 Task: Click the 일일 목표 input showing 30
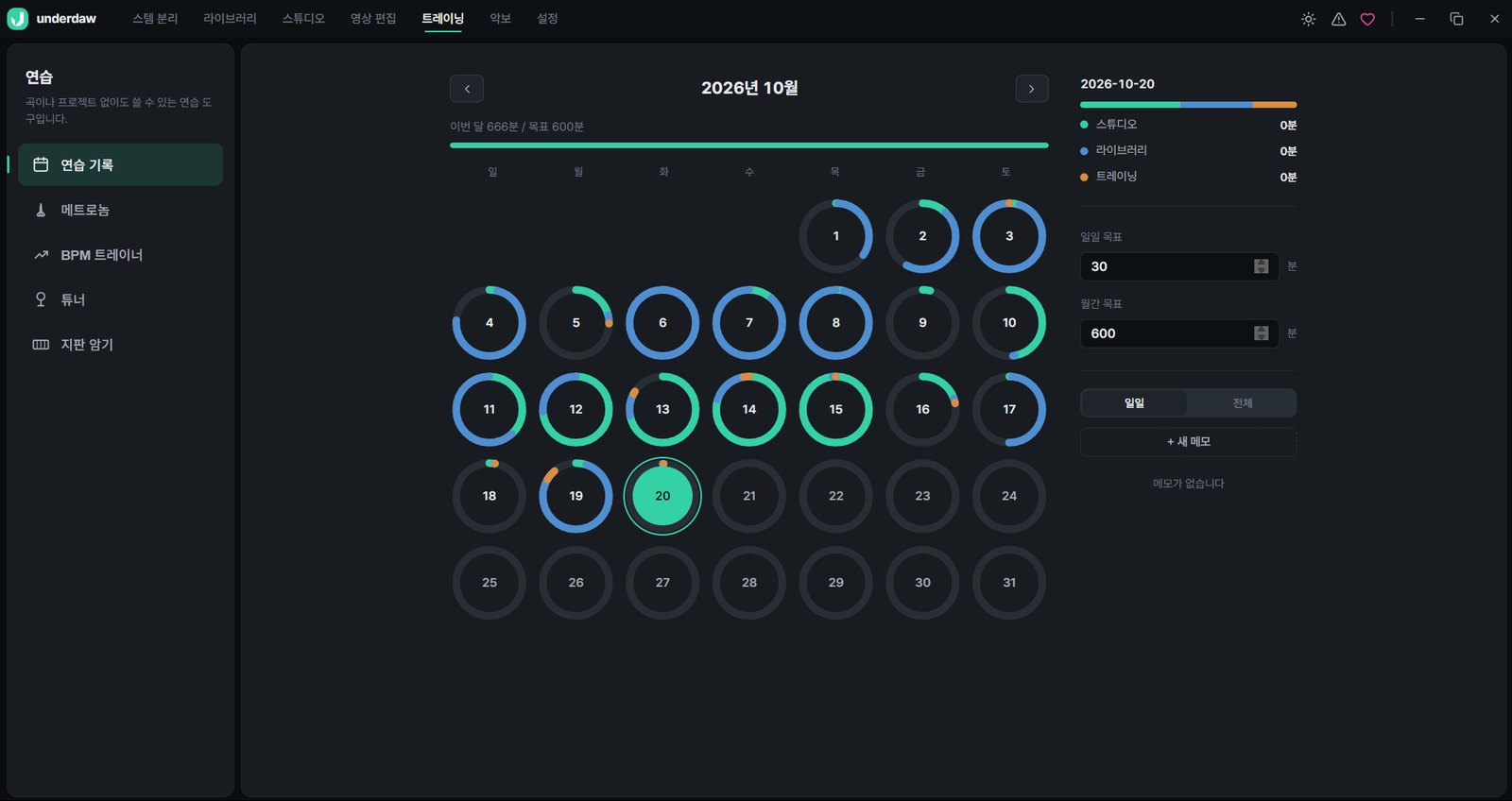tap(1179, 266)
